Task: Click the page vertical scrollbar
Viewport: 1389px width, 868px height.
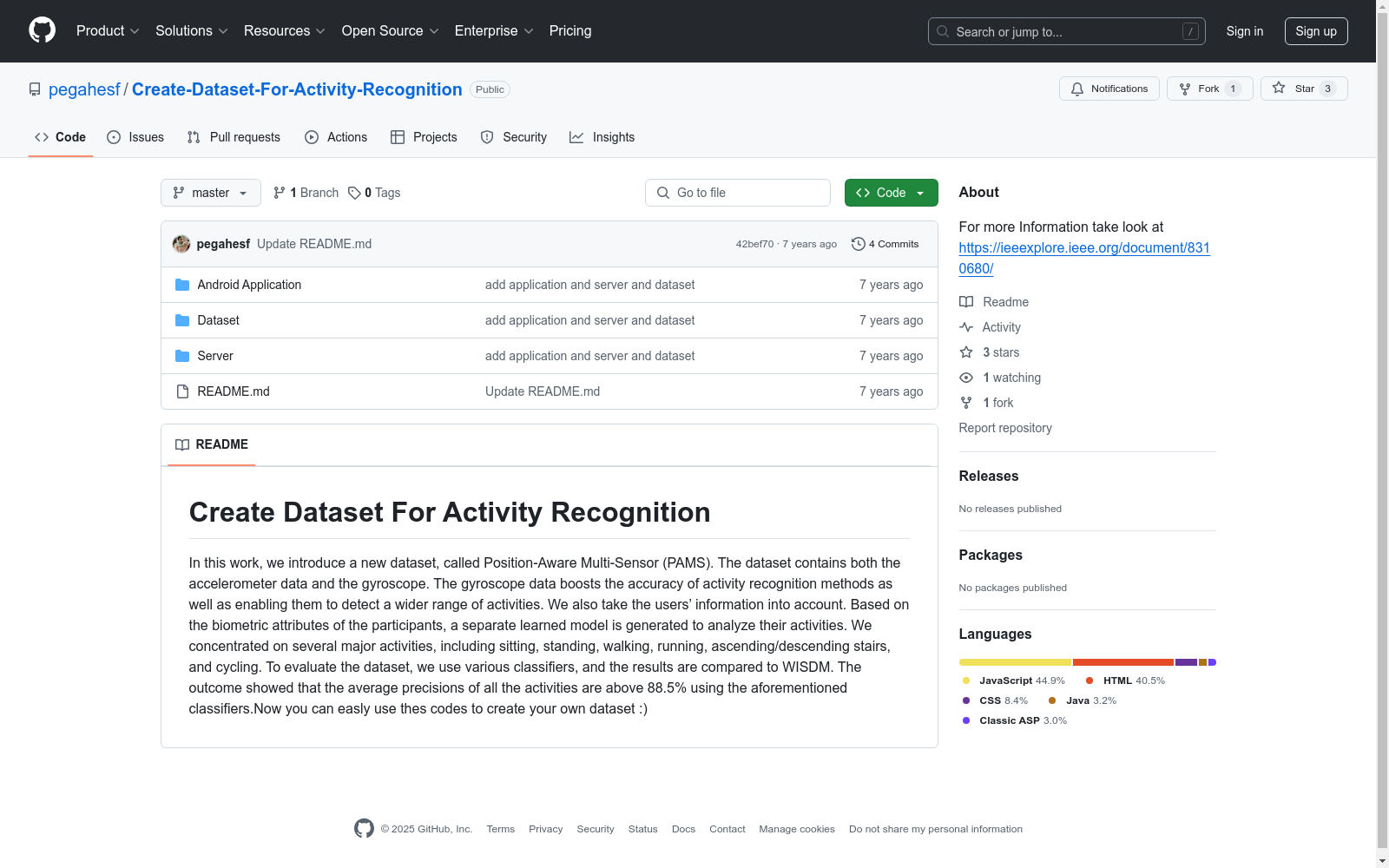Action: 1382,434
